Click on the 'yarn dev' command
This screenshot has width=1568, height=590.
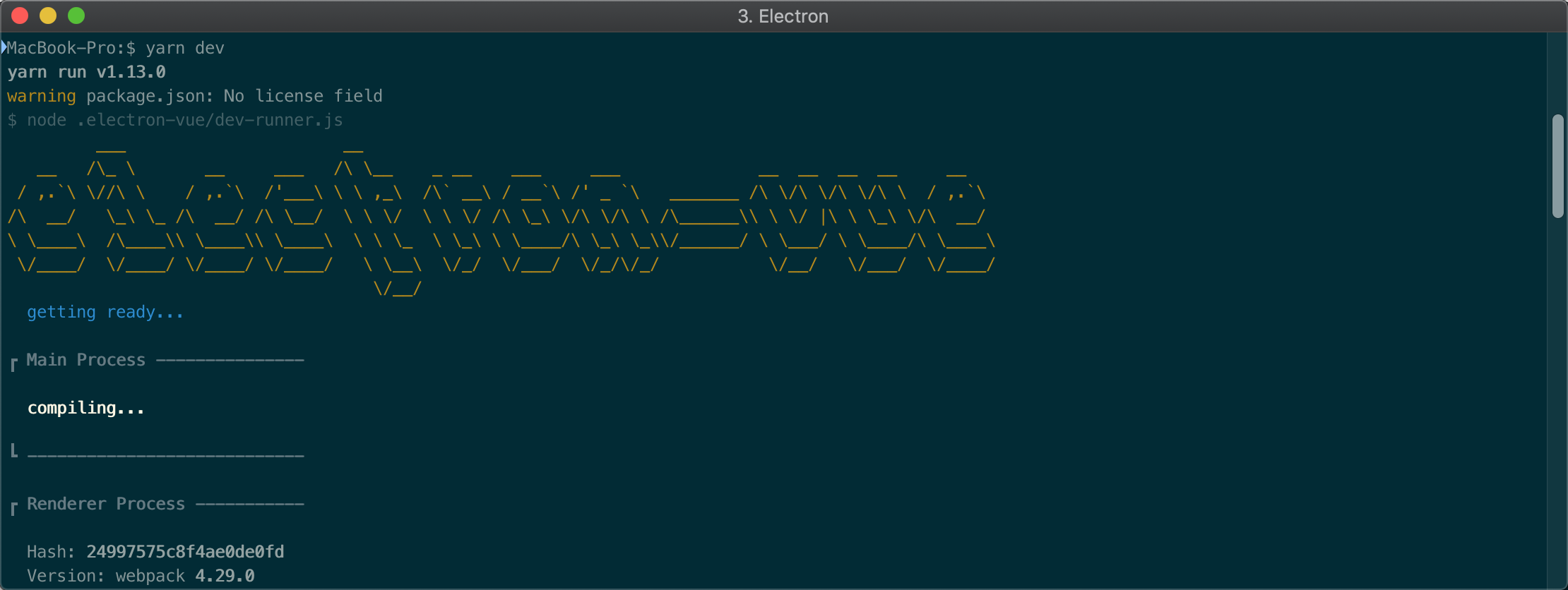(x=185, y=48)
